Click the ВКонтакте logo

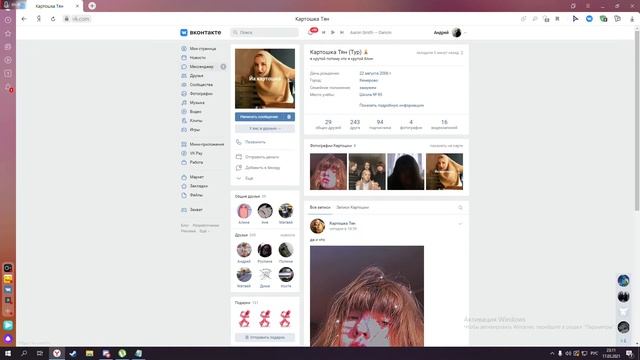pos(200,32)
